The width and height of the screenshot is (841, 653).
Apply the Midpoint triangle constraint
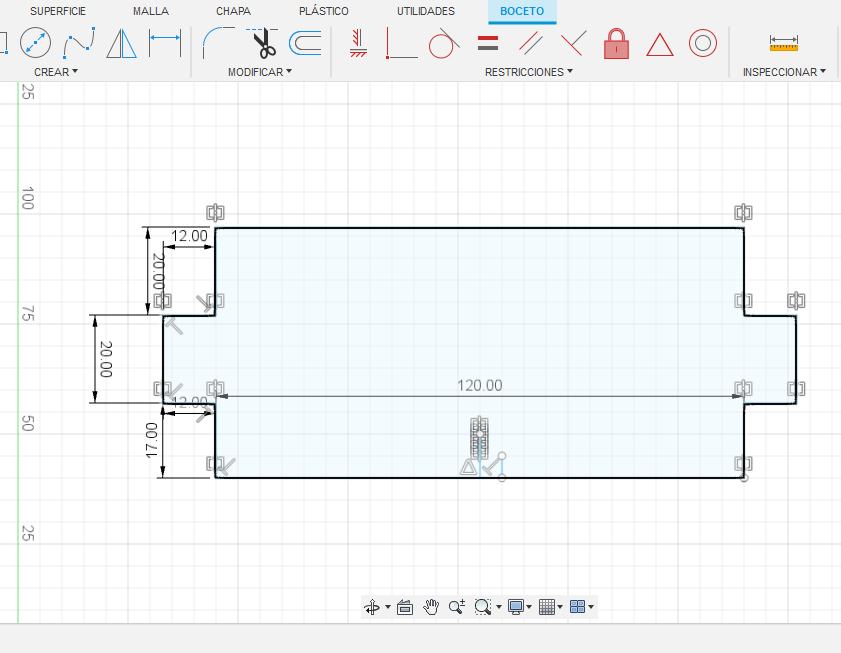pos(660,44)
